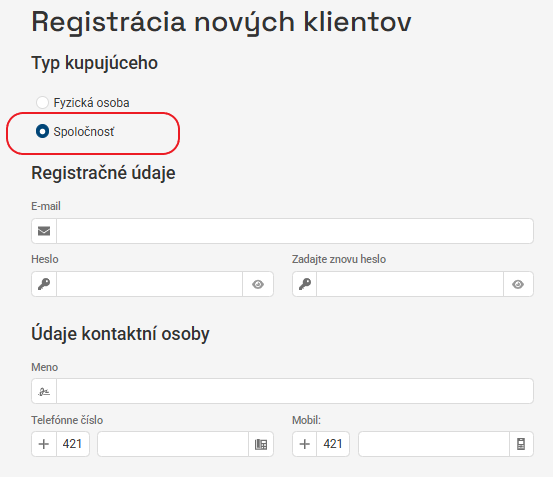Click the key icon in Heslo field
The width and height of the screenshot is (553, 477).
click(x=44, y=284)
